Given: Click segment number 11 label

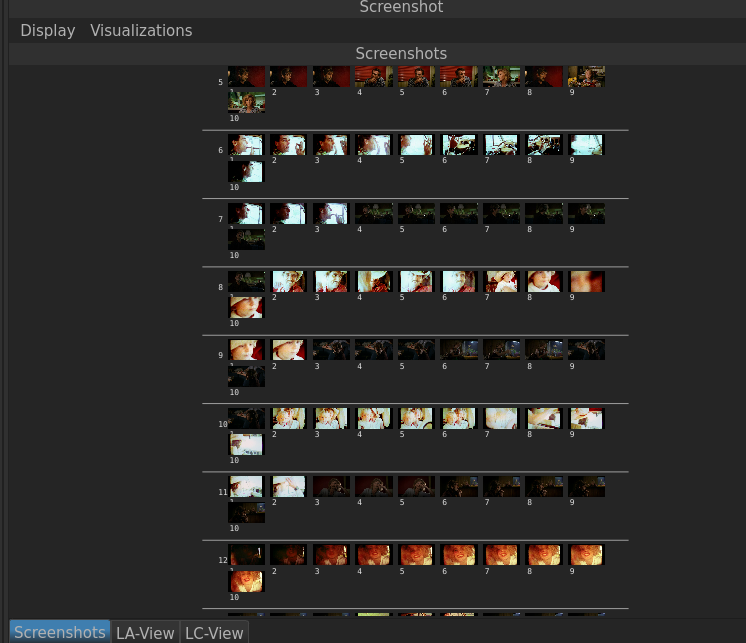Looking at the screenshot, I should pos(223,492).
